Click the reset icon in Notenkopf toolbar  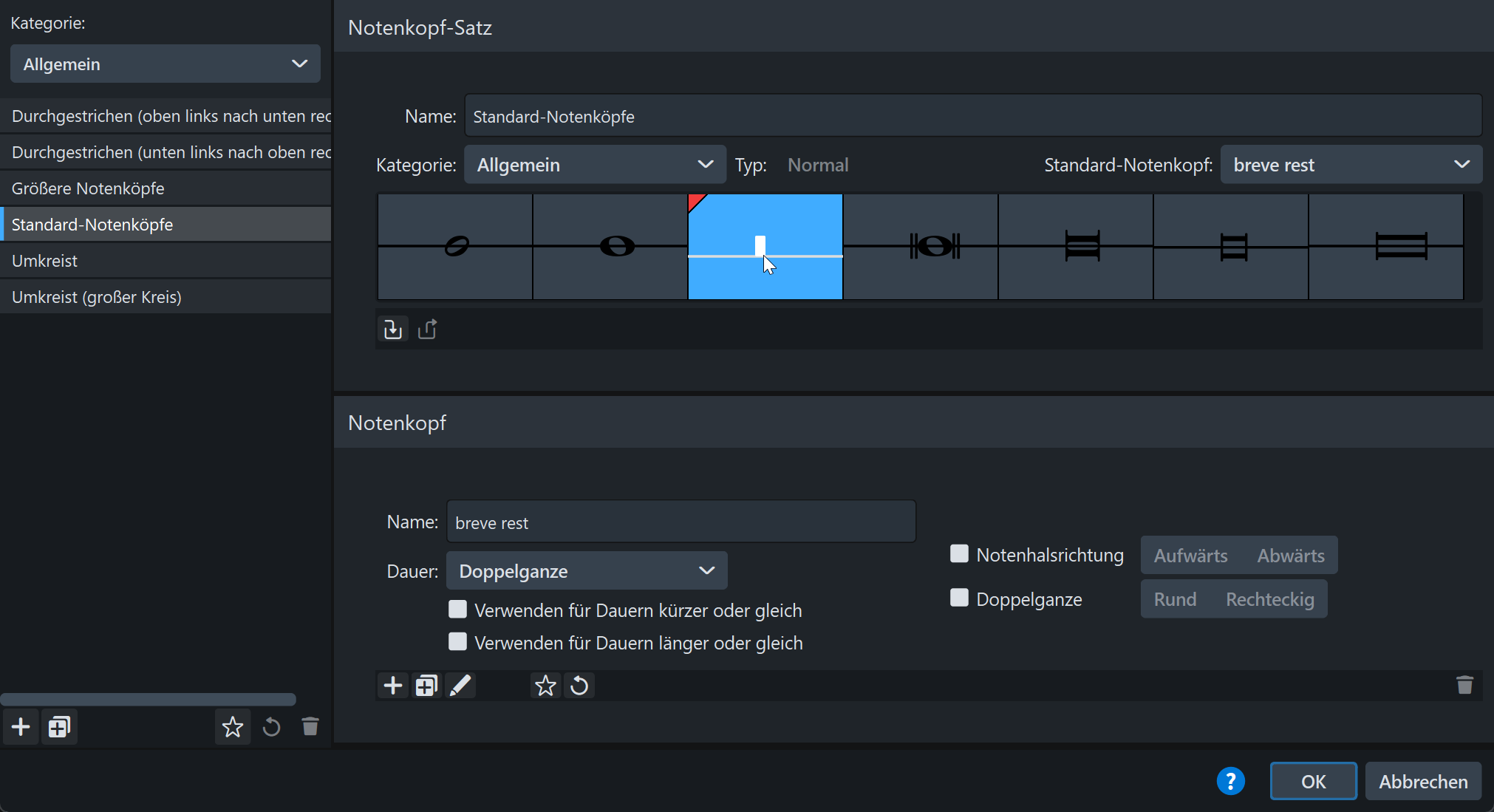(579, 686)
